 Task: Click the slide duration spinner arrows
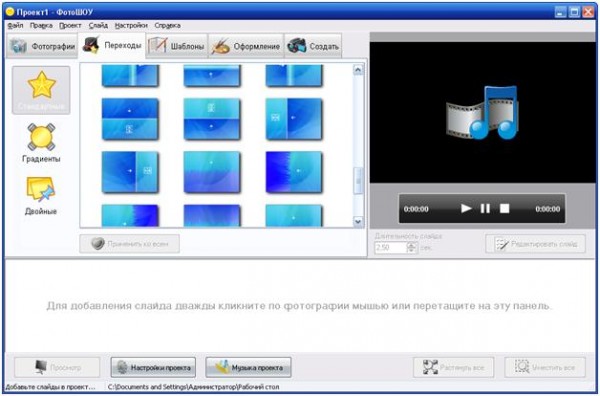click(412, 248)
